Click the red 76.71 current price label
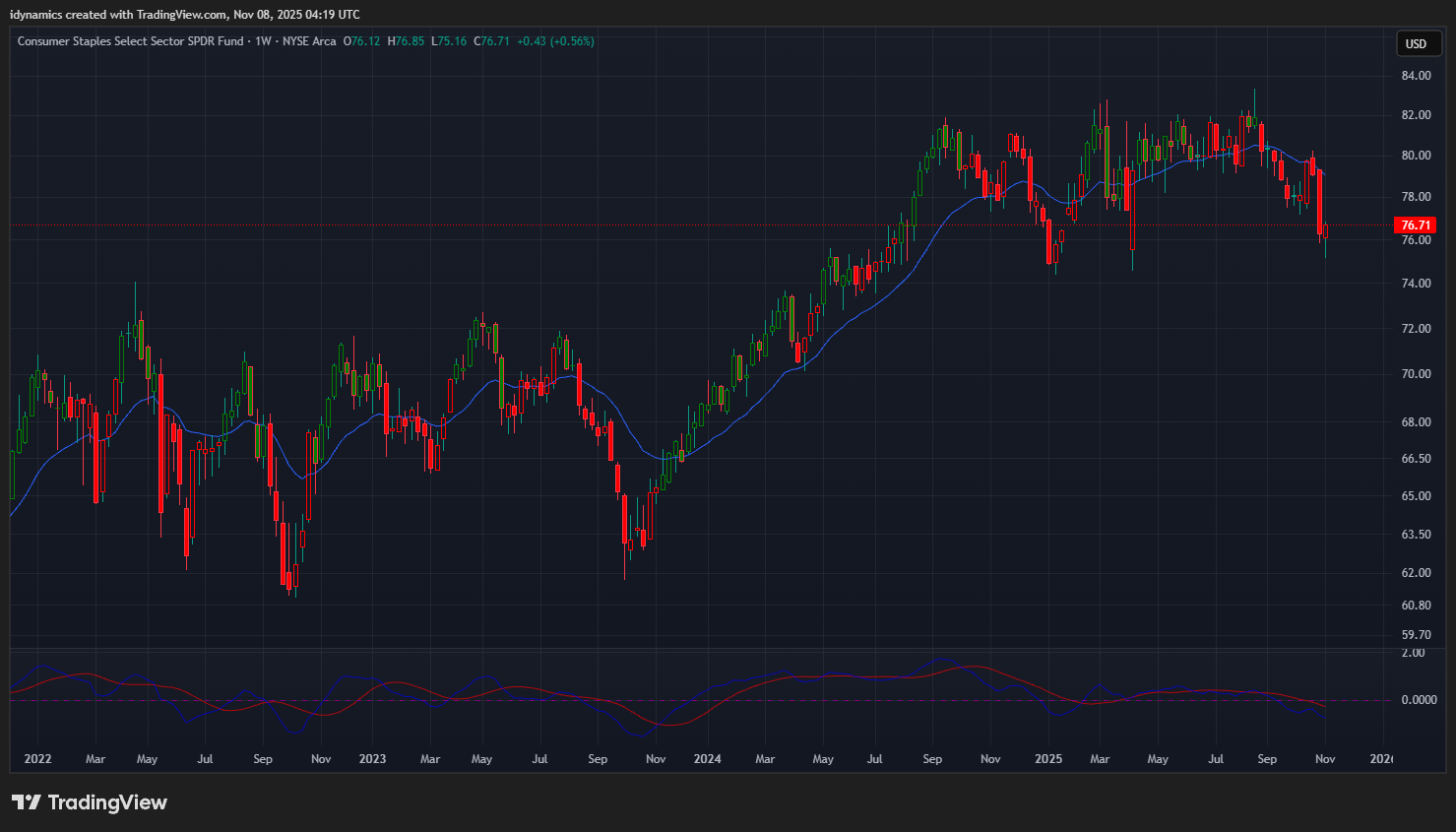The width and height of the screenshot is (1456, 832). coord(1416,225)
